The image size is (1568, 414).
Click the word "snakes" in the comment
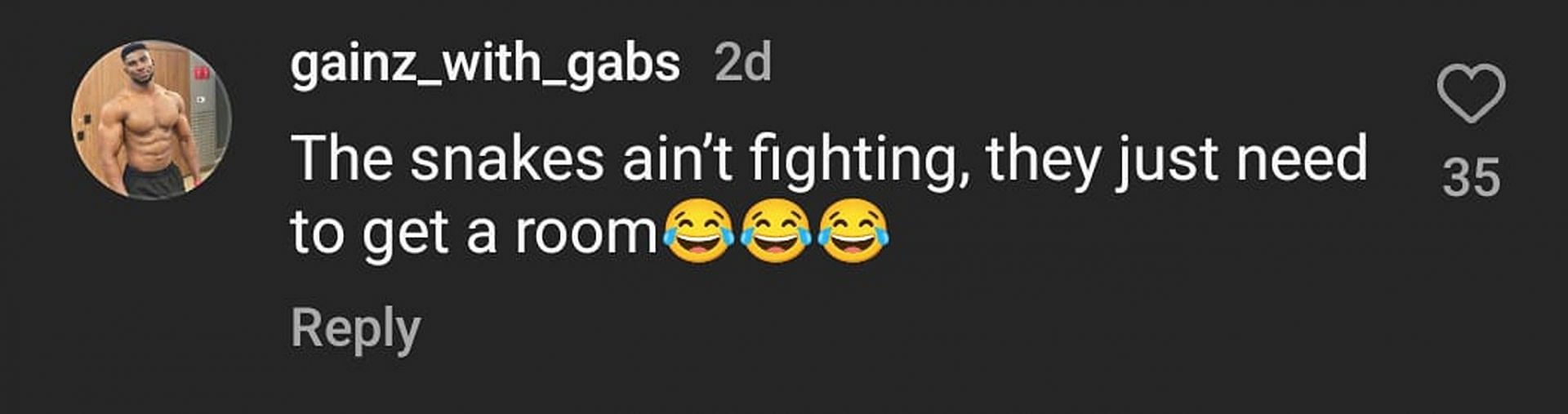point(507,158)
